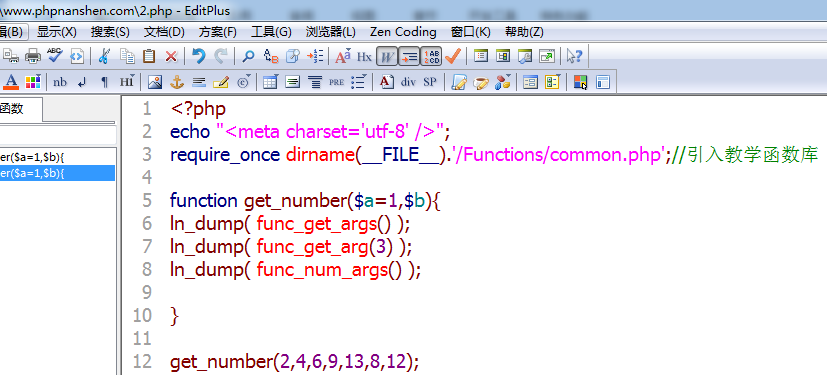Viewport: 827px width, 375px height.
Task: Open the 显示(X) menu
Action: (56, 32)
